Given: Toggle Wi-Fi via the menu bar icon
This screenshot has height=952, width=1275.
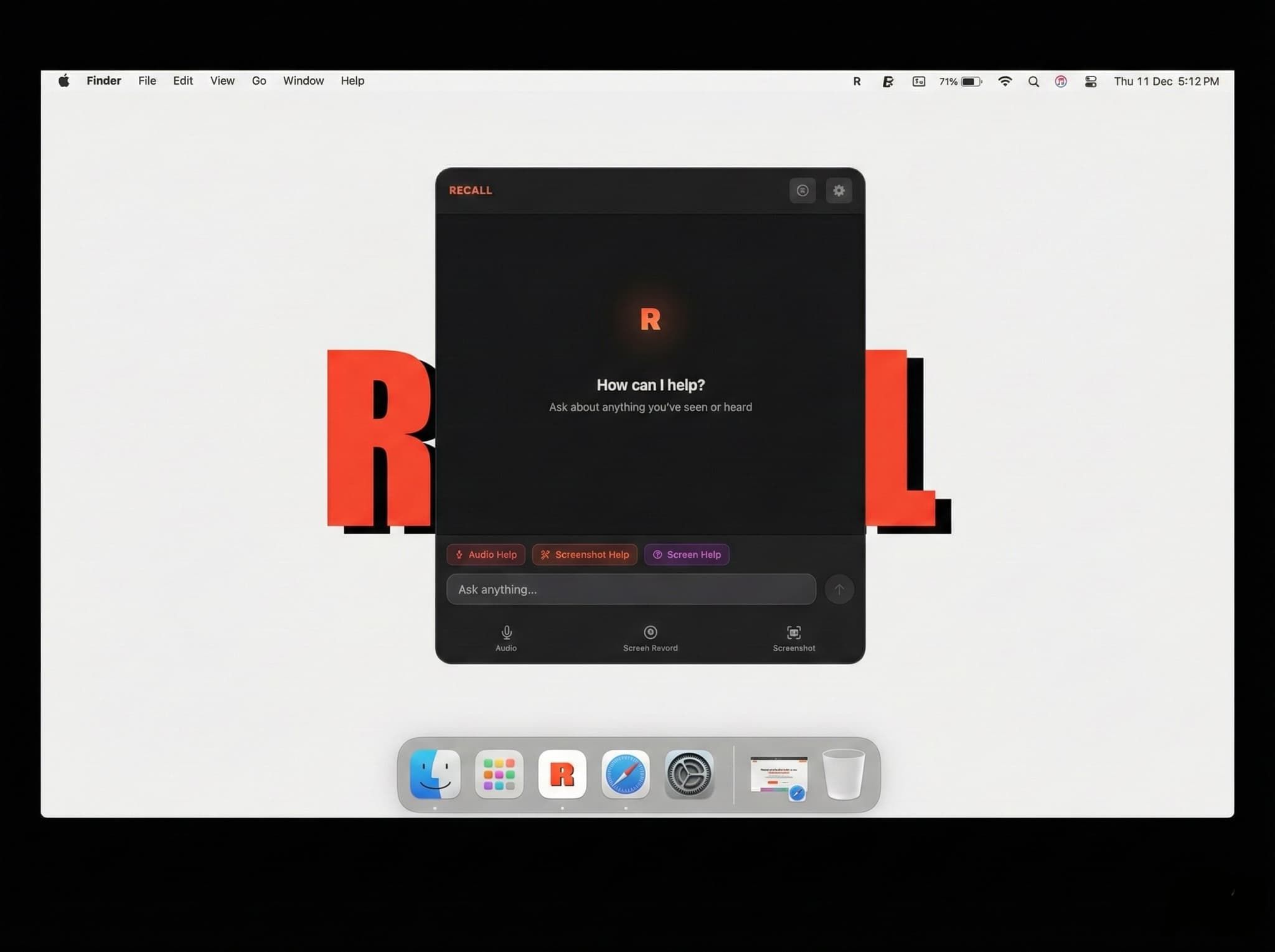Looking at the screenshot, I should pos(1005,82).
